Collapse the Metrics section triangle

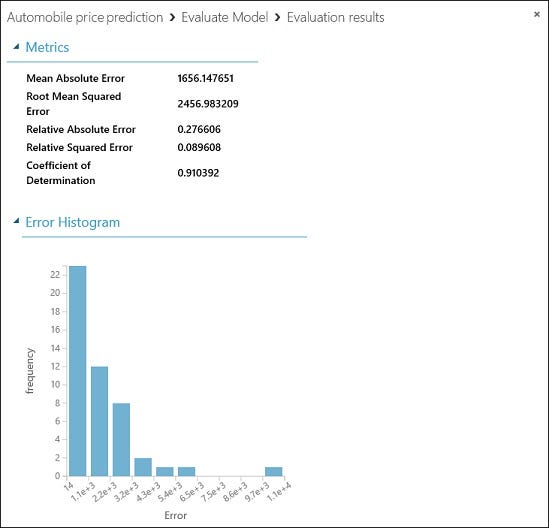[x=16, y=47]
